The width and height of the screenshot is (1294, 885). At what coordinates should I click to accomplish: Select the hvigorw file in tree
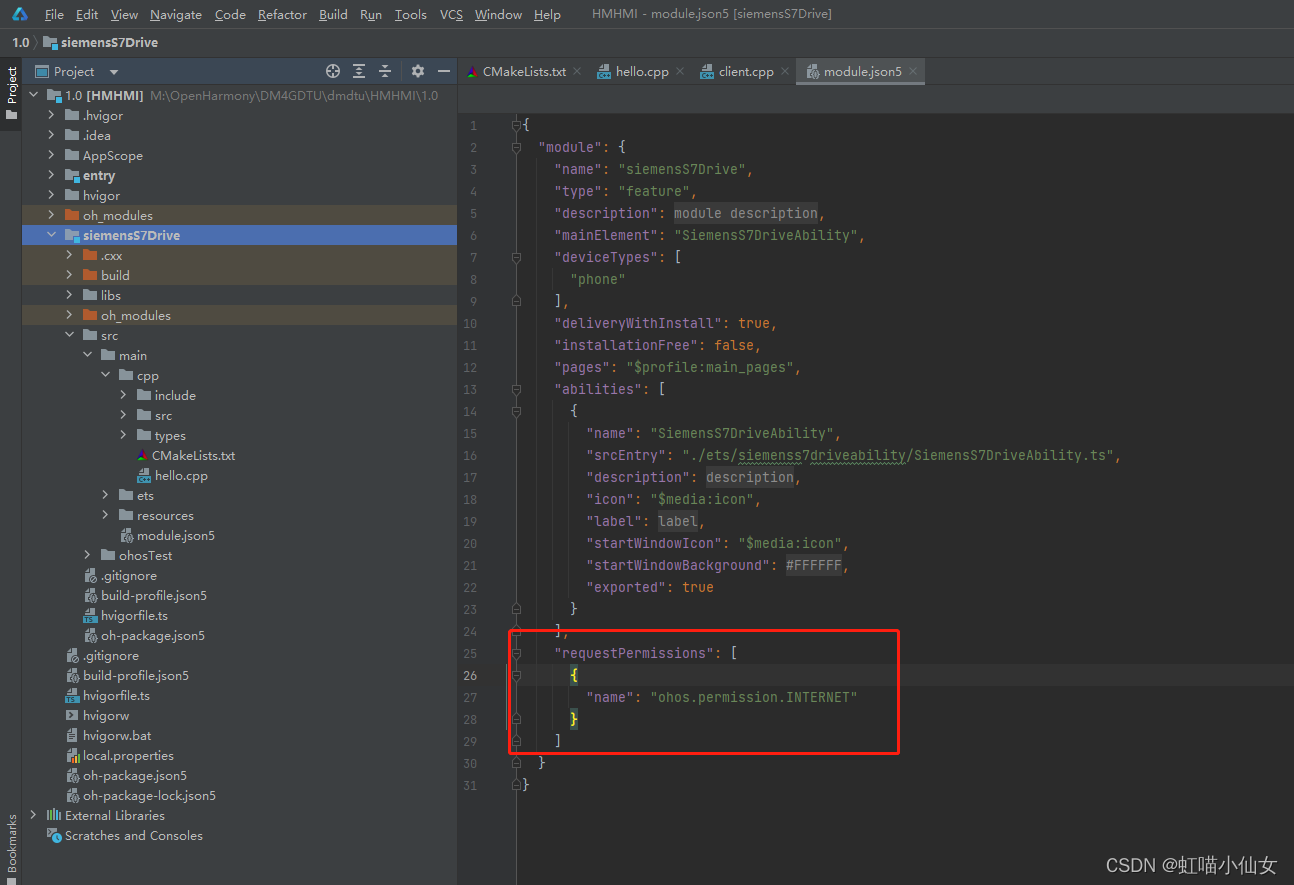coord(106,715)
